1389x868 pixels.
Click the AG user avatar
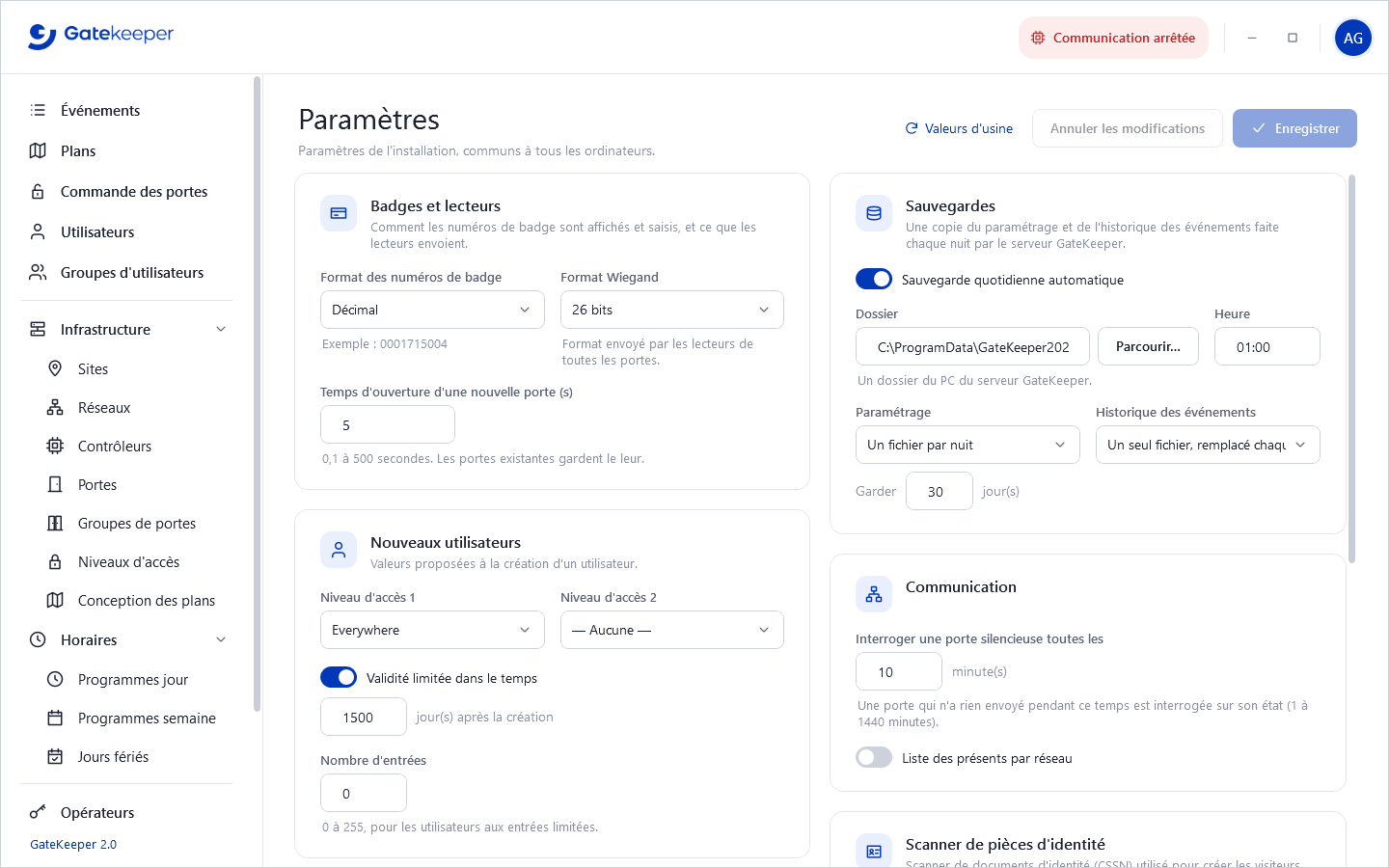(x=1353, y=38)
